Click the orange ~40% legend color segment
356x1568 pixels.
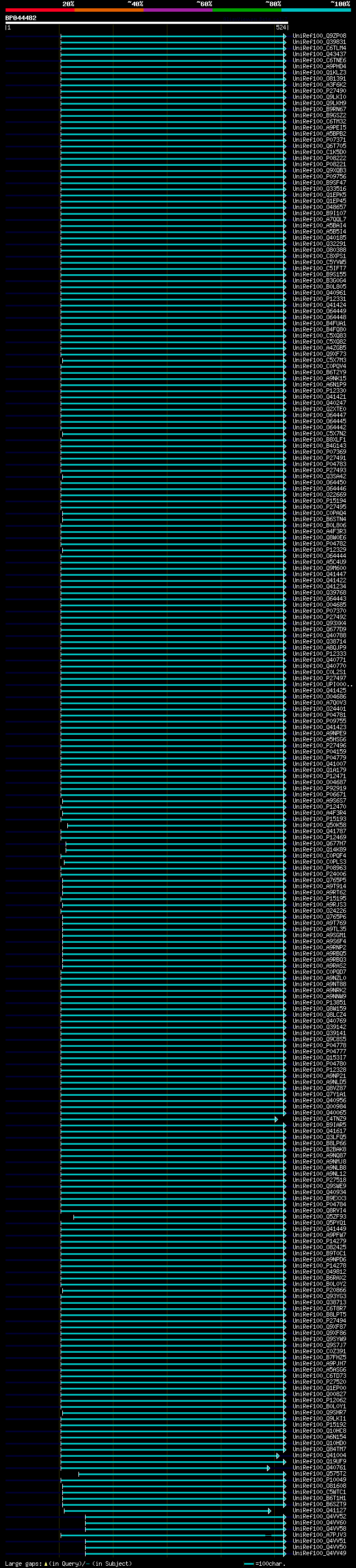[x=109, y=10]
